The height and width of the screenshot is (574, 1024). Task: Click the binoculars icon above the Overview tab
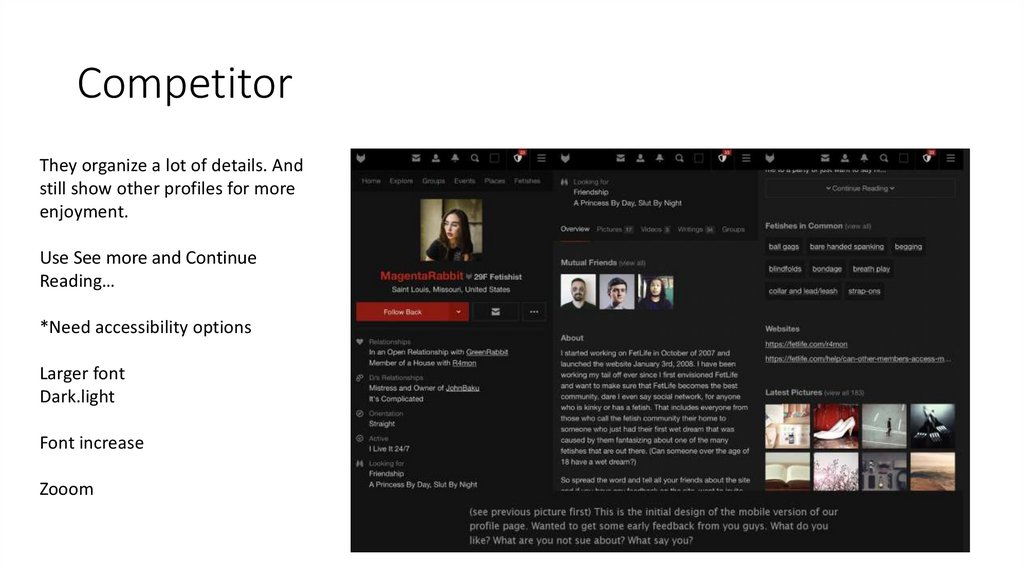(564, 182)
